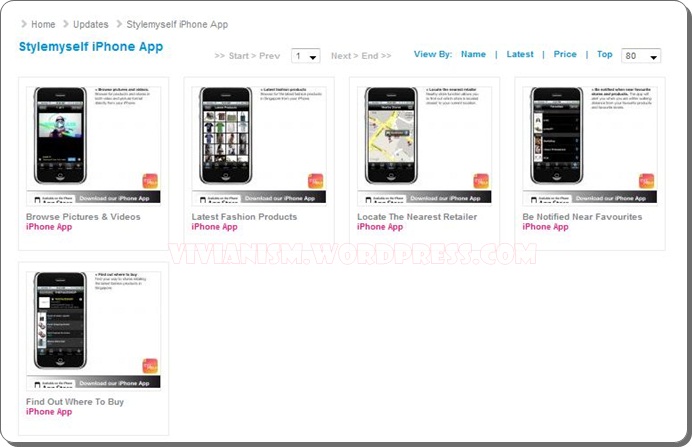Click App Store badge in Latest Fashion card
The width and height of the screenshot is (692, 447).
218,199
